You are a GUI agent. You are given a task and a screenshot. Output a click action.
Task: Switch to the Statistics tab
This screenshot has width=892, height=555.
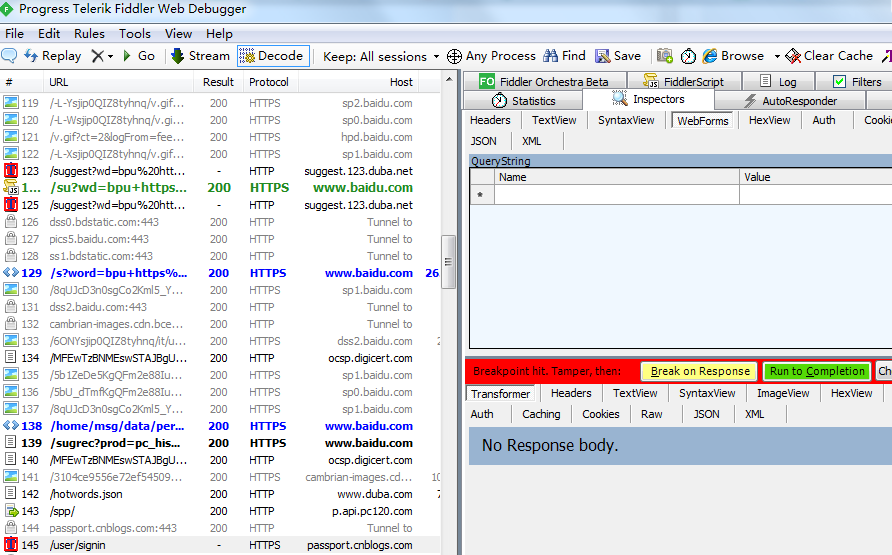[x=523, y=101]
